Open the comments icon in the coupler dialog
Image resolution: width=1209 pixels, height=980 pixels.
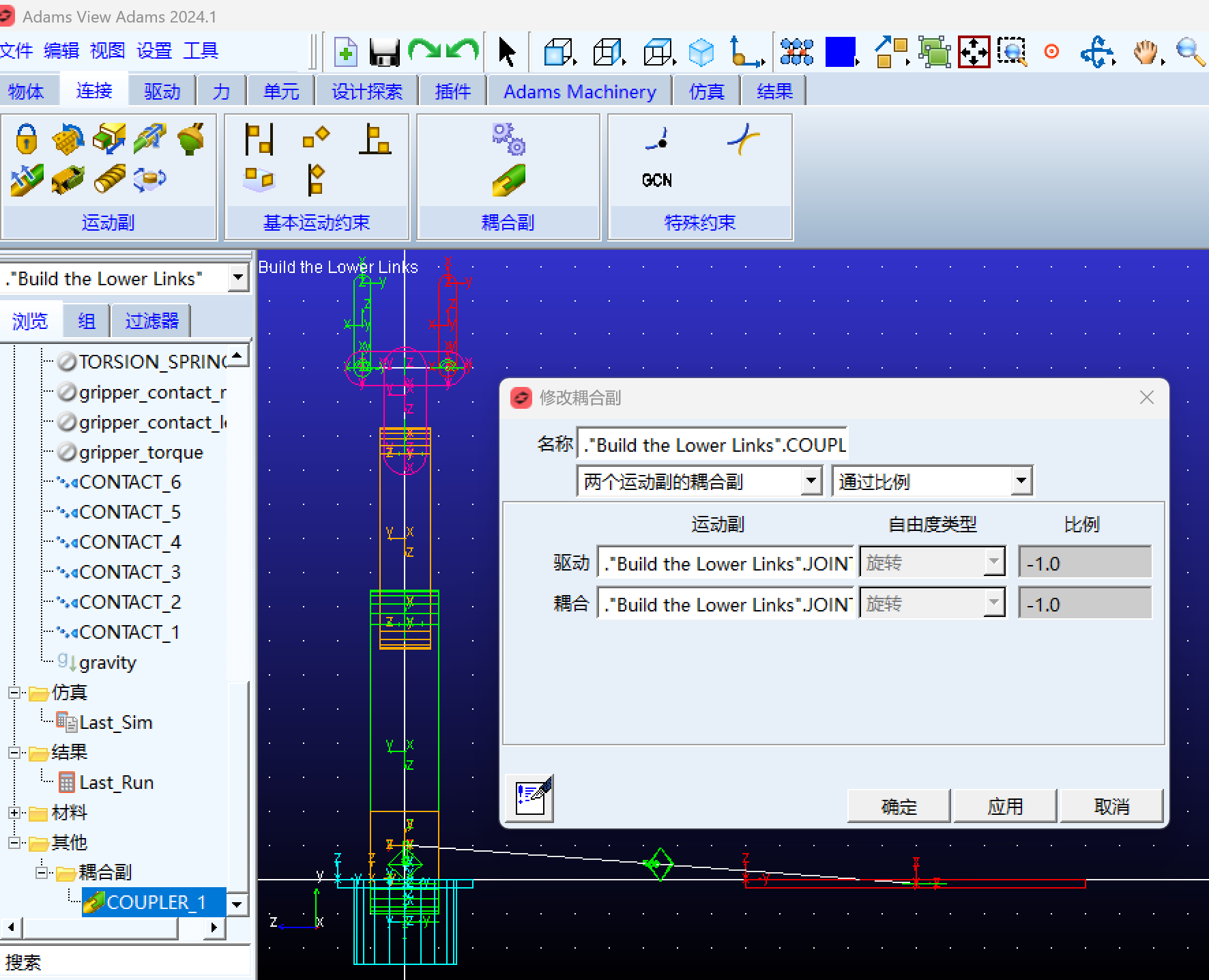click(531, 797)
